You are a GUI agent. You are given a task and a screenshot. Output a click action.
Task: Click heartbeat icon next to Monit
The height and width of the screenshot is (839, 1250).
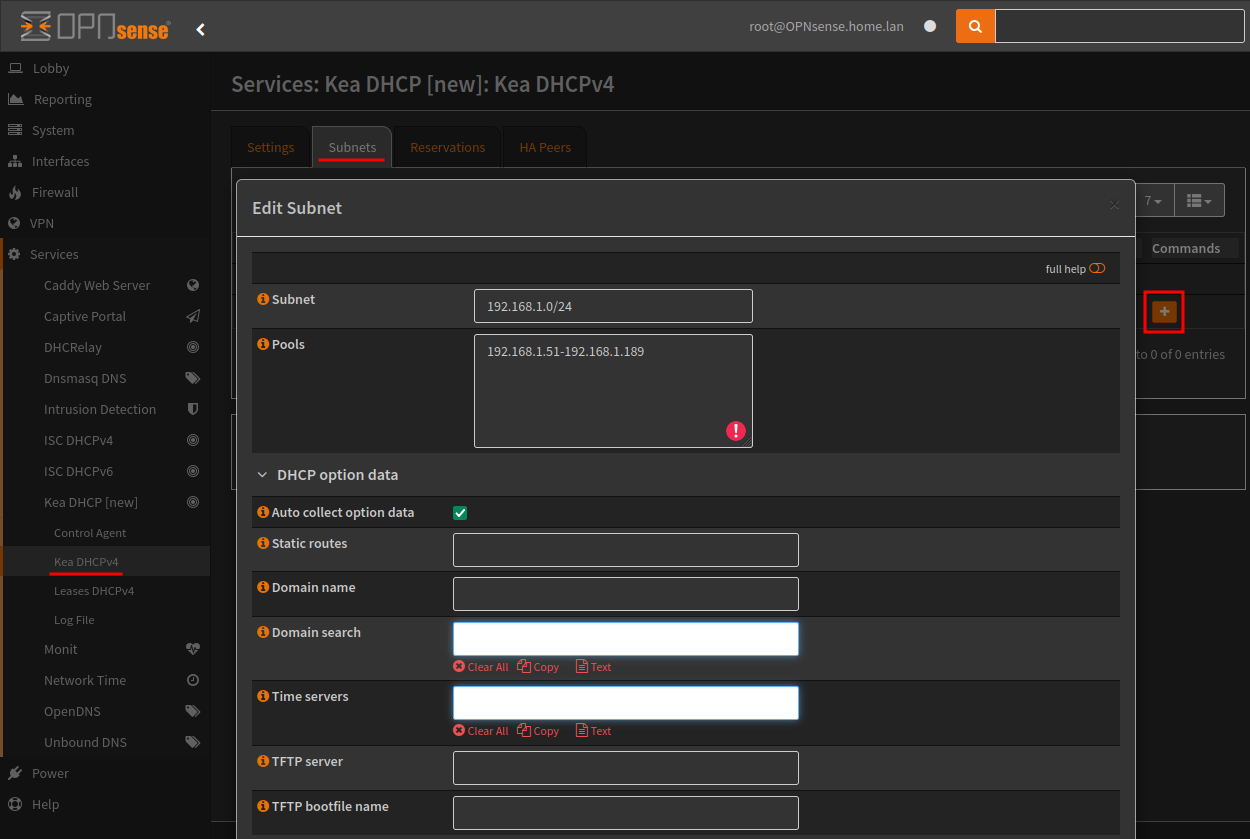tap(193, 649)
